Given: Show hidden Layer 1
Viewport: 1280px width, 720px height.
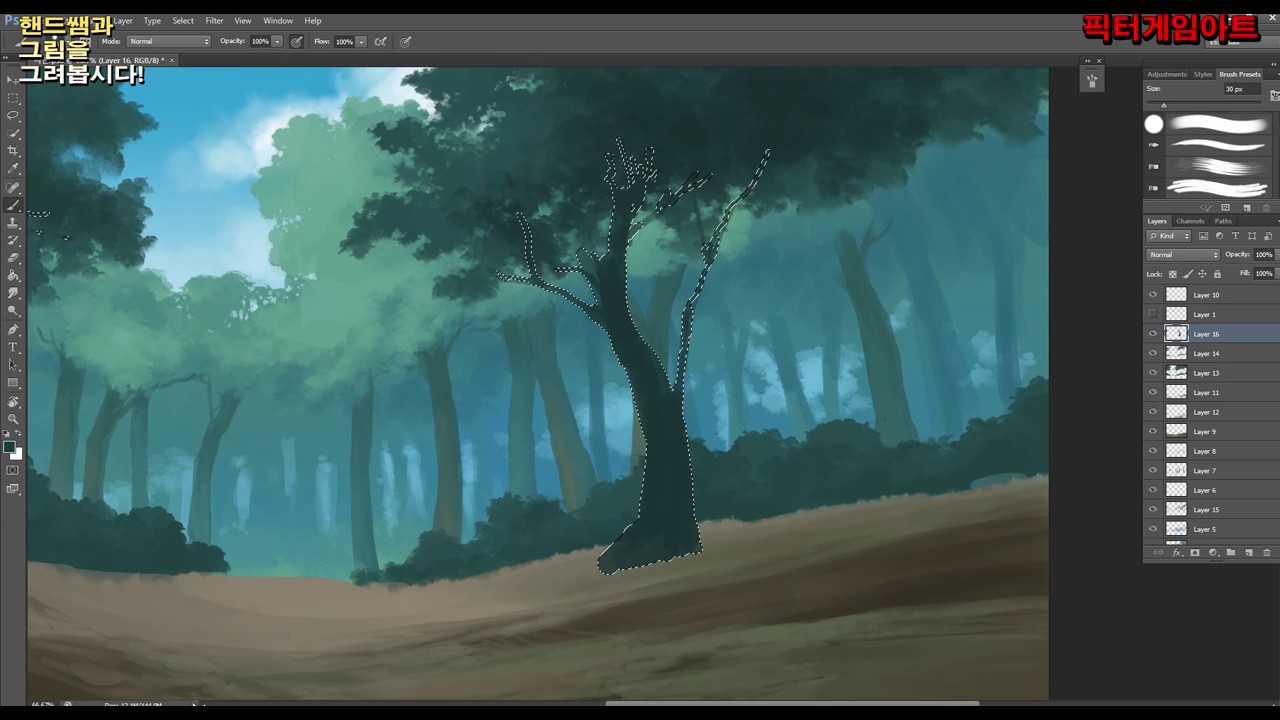Looking at the screenshot, I should click(x=1153, y=314).
